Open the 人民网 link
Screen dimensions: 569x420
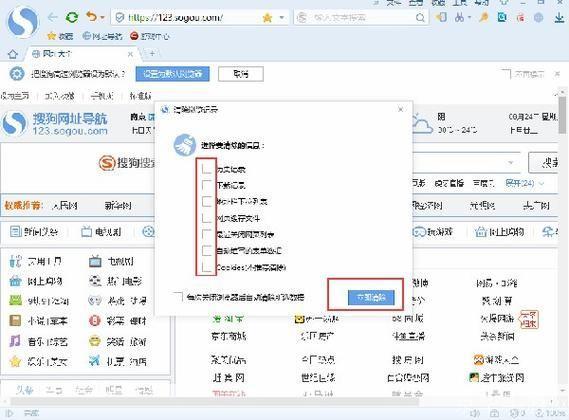(65, 206)
